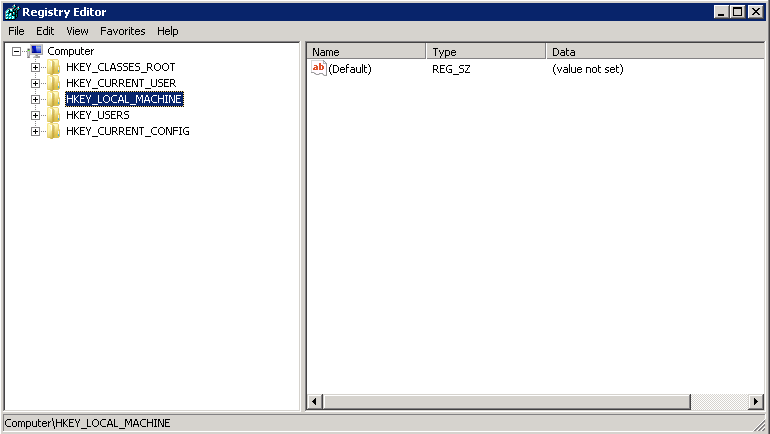Open the Edit menu

pos(45,31)
